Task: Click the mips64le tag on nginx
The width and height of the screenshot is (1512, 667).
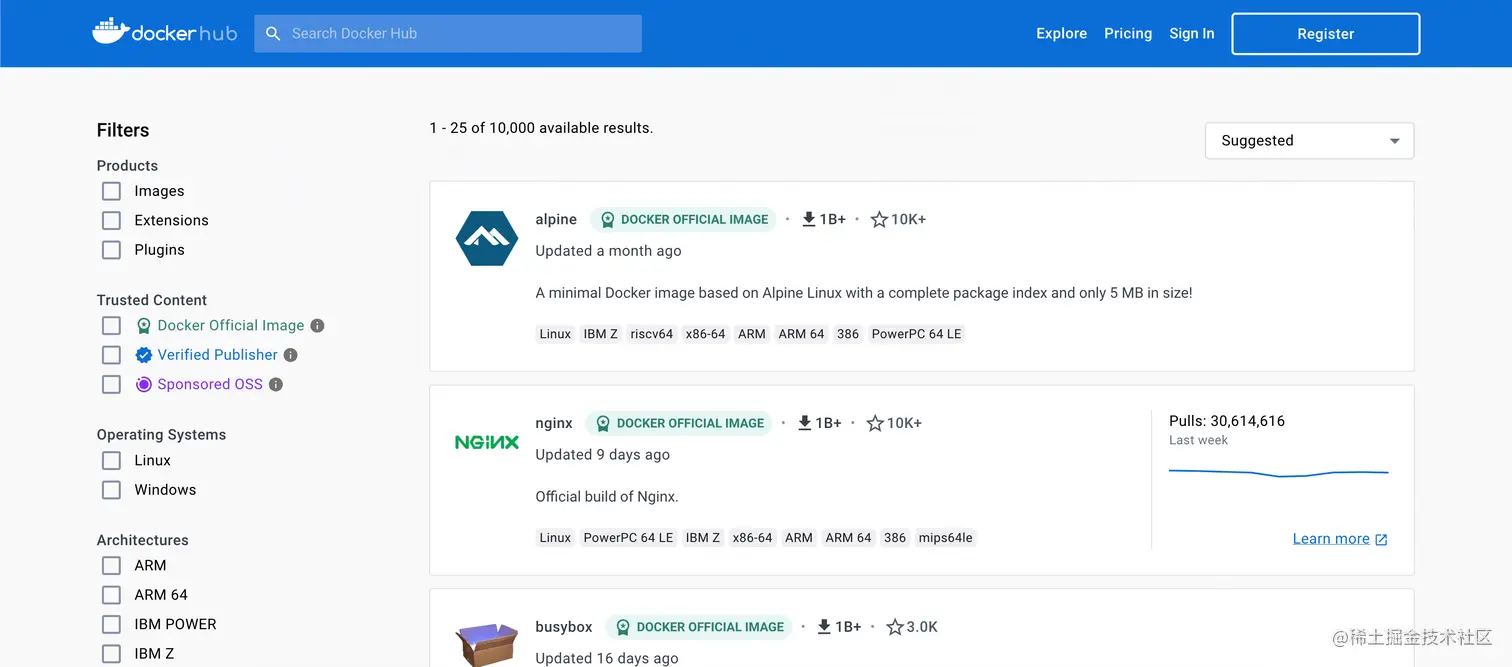Action: pos(945,538)
